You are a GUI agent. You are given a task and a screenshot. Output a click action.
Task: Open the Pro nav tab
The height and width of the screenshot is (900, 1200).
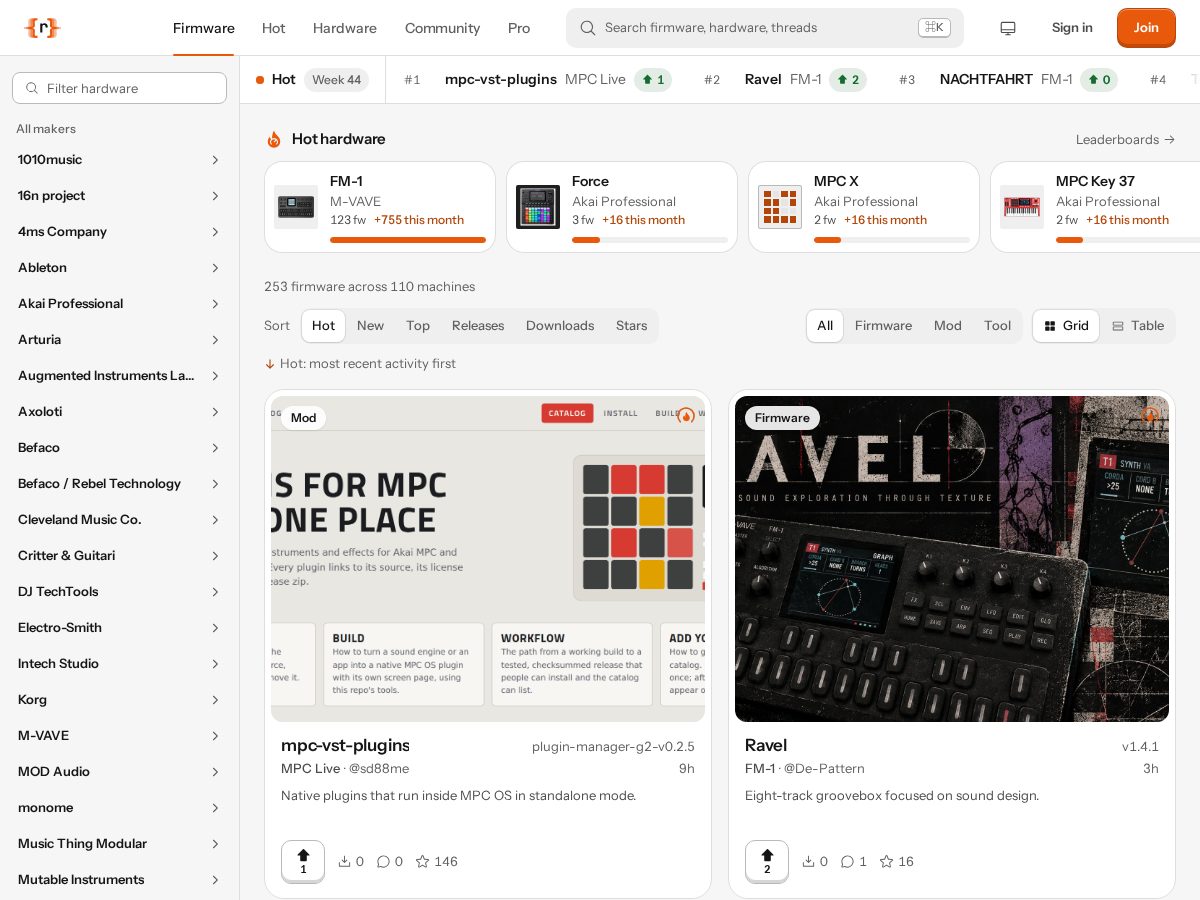tap(519, 28)
